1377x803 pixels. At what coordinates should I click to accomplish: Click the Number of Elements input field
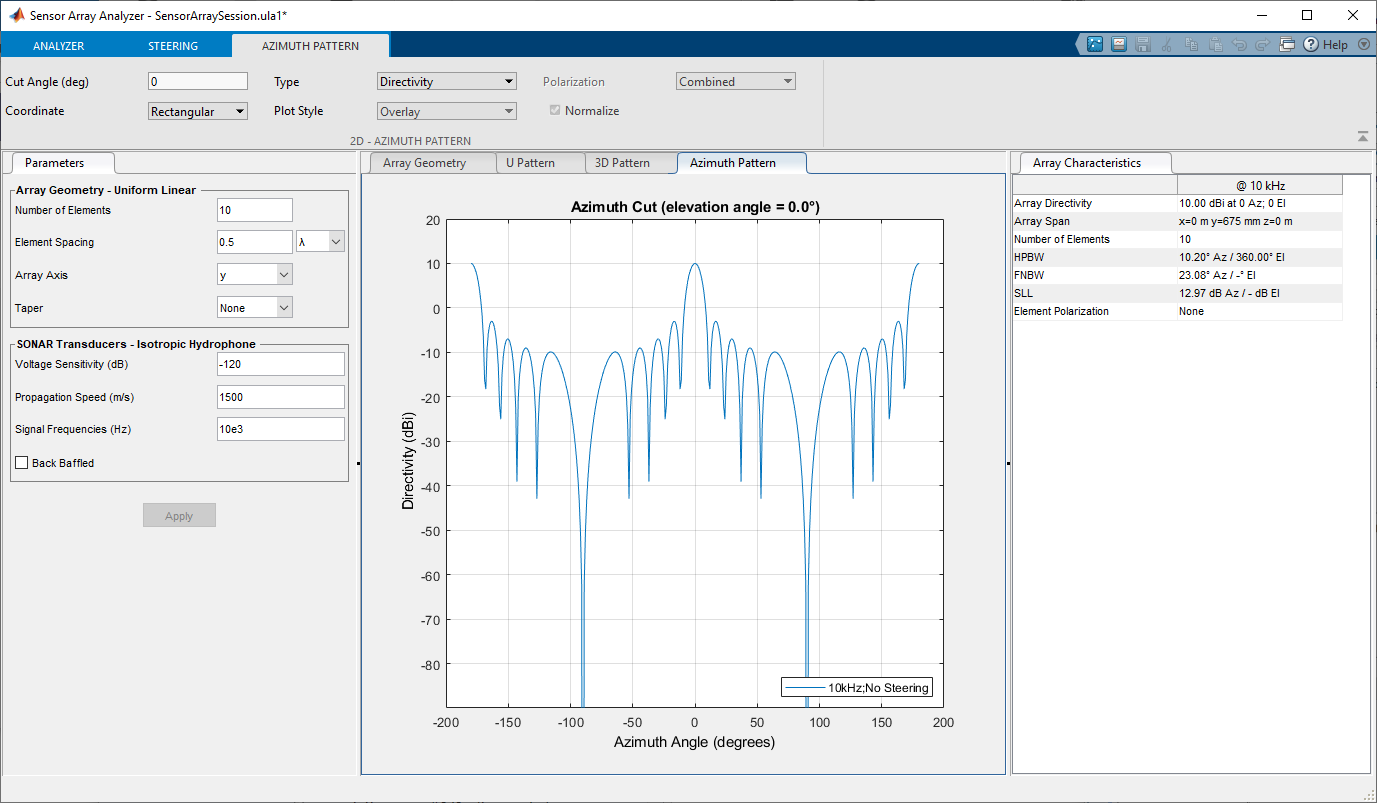click(x=254, y=210)
